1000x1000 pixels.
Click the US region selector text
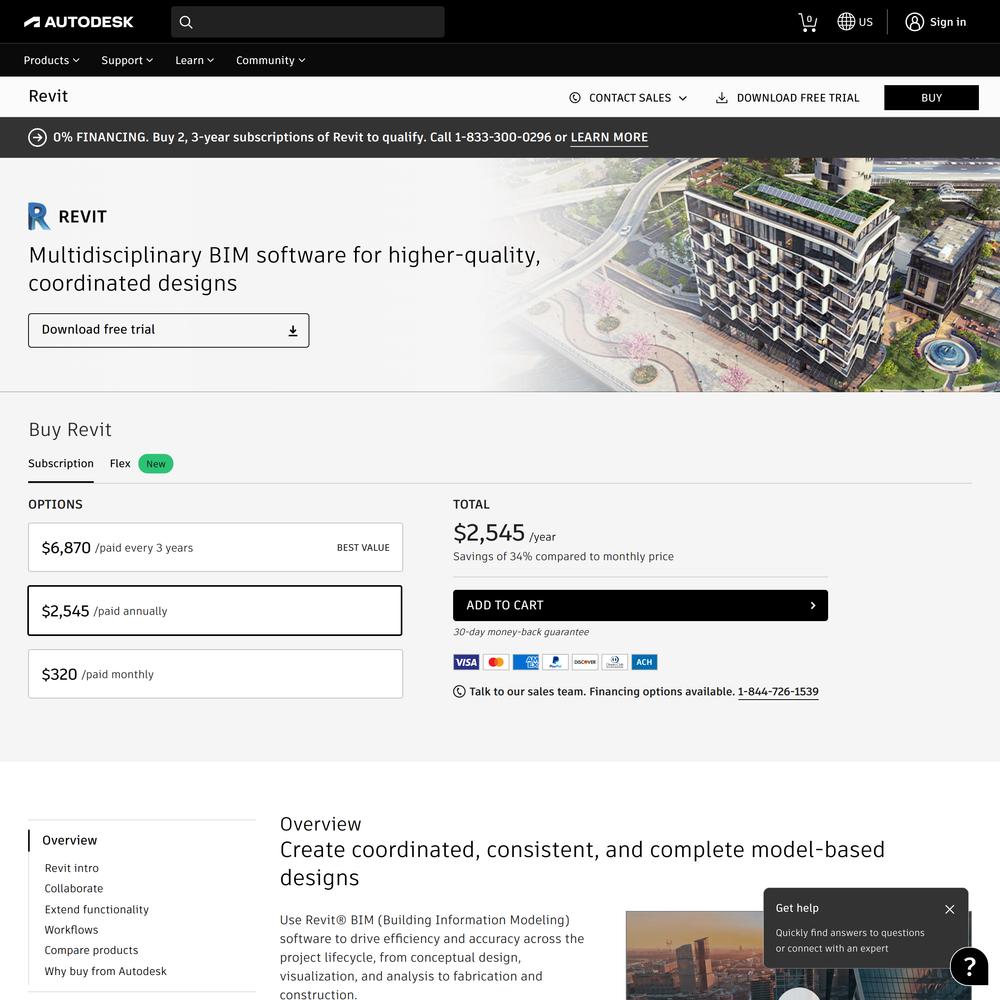865,22
